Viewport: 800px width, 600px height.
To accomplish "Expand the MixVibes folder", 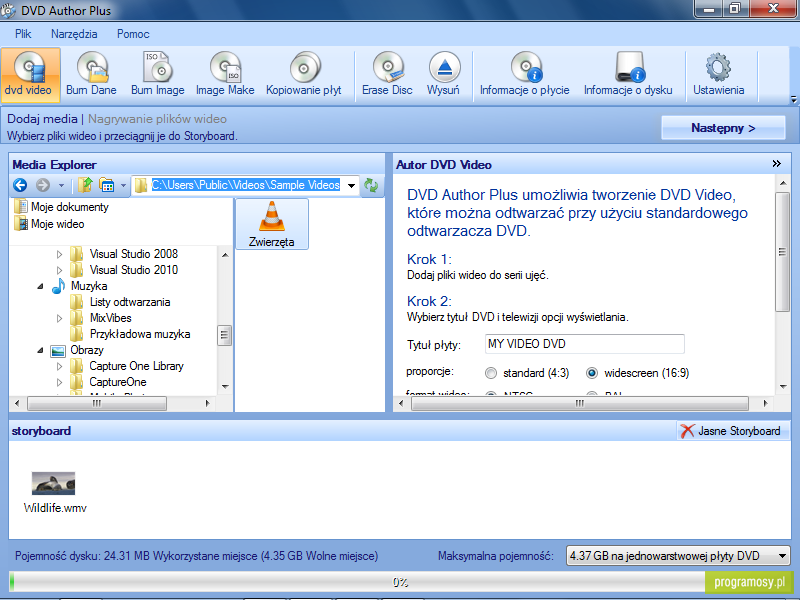I will [59, 318].
